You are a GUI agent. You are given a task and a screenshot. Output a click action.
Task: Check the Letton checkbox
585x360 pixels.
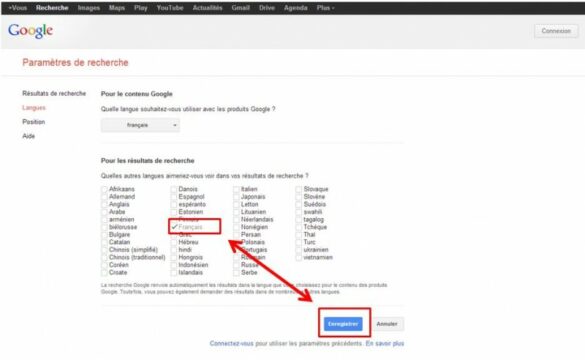[x=236, y=204]
